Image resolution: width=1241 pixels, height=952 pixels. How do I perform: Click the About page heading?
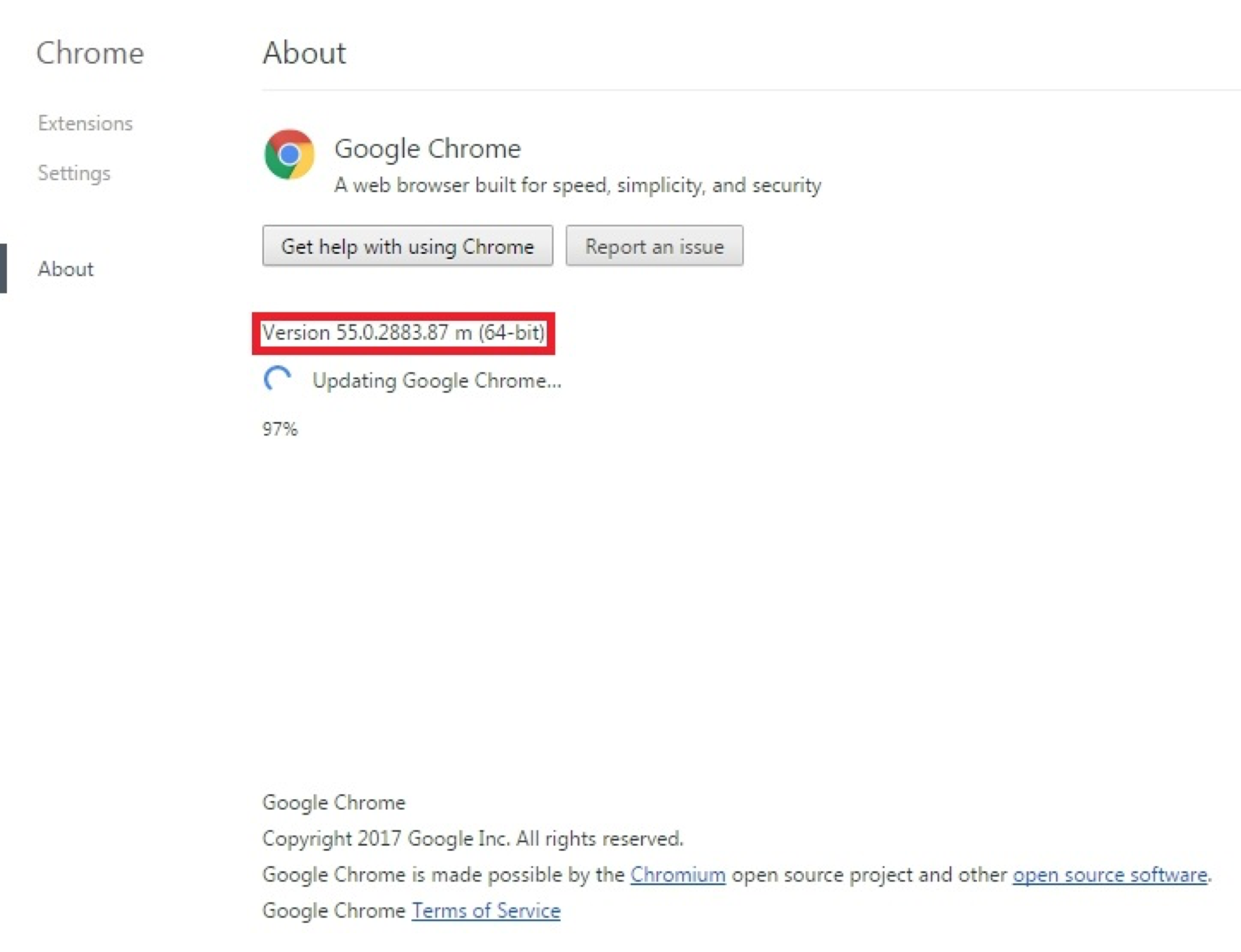304,53
